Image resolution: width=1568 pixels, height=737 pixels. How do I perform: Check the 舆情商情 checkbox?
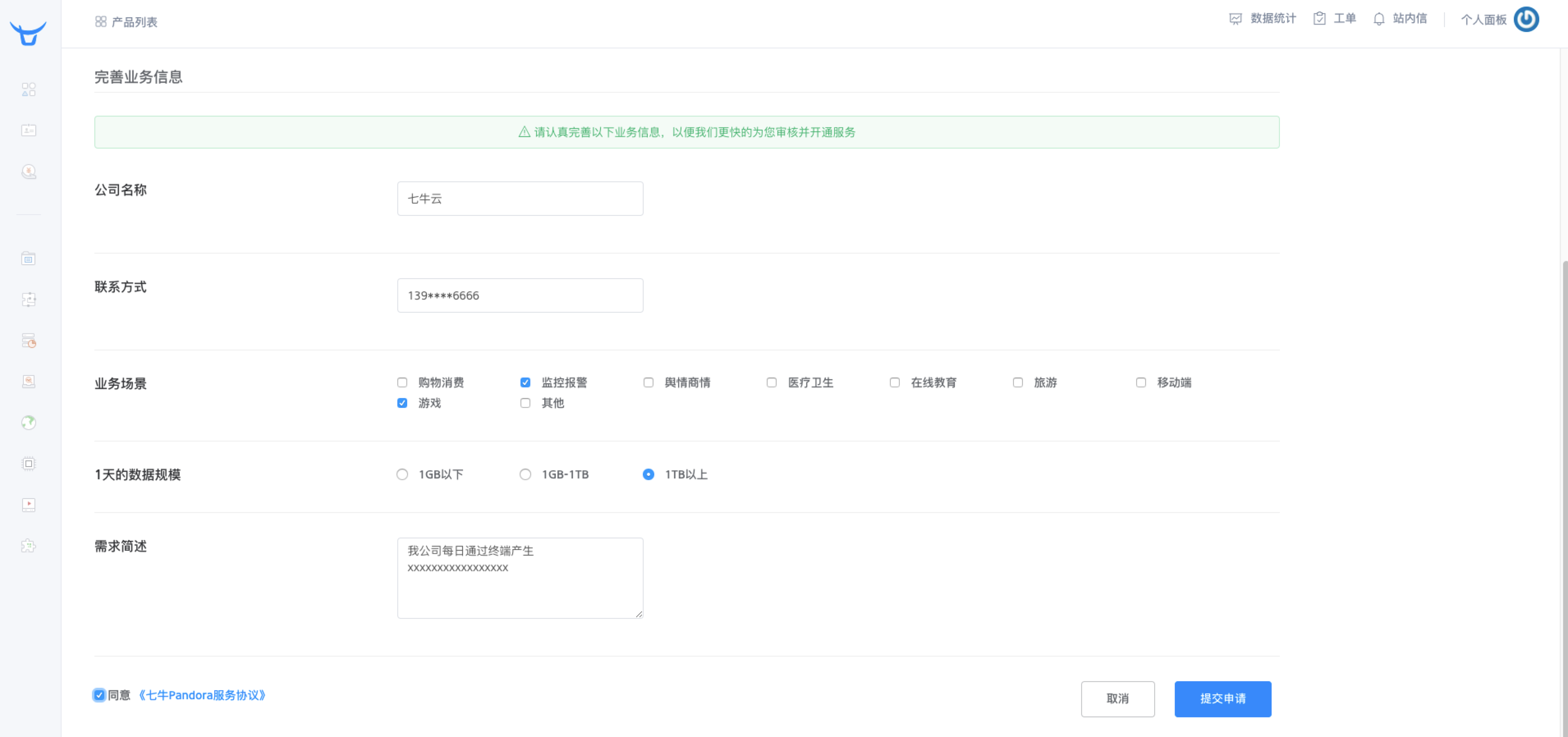(x=648, y=382)
